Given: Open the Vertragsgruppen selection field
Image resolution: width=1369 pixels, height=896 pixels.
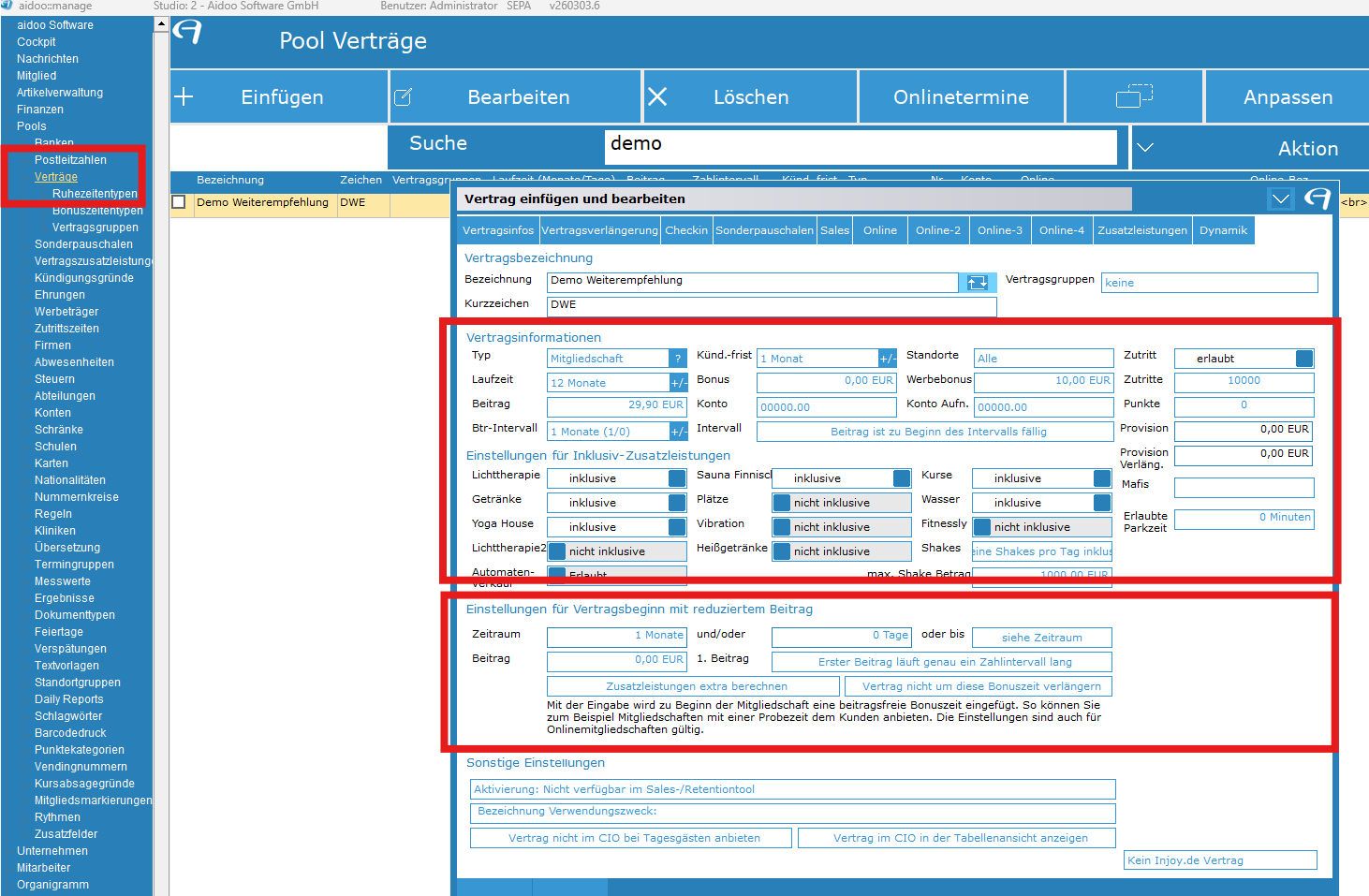Looking at the screenshot, I should [1209, 283].
